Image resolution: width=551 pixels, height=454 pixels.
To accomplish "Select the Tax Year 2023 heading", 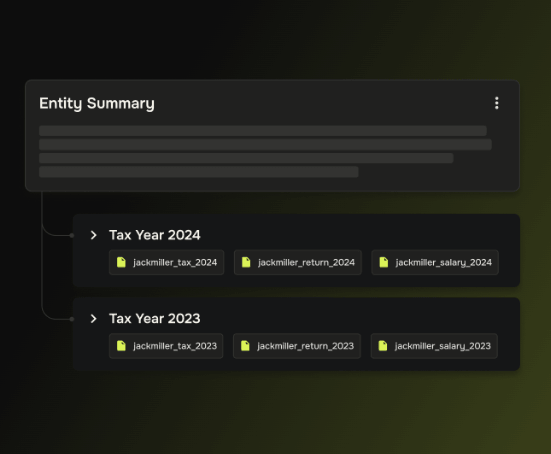I will tap(155, 319).
